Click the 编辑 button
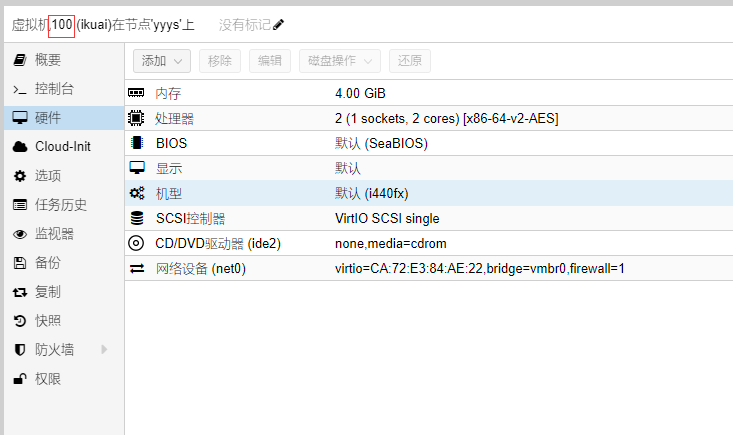733x435 pixels. point(270,61)
